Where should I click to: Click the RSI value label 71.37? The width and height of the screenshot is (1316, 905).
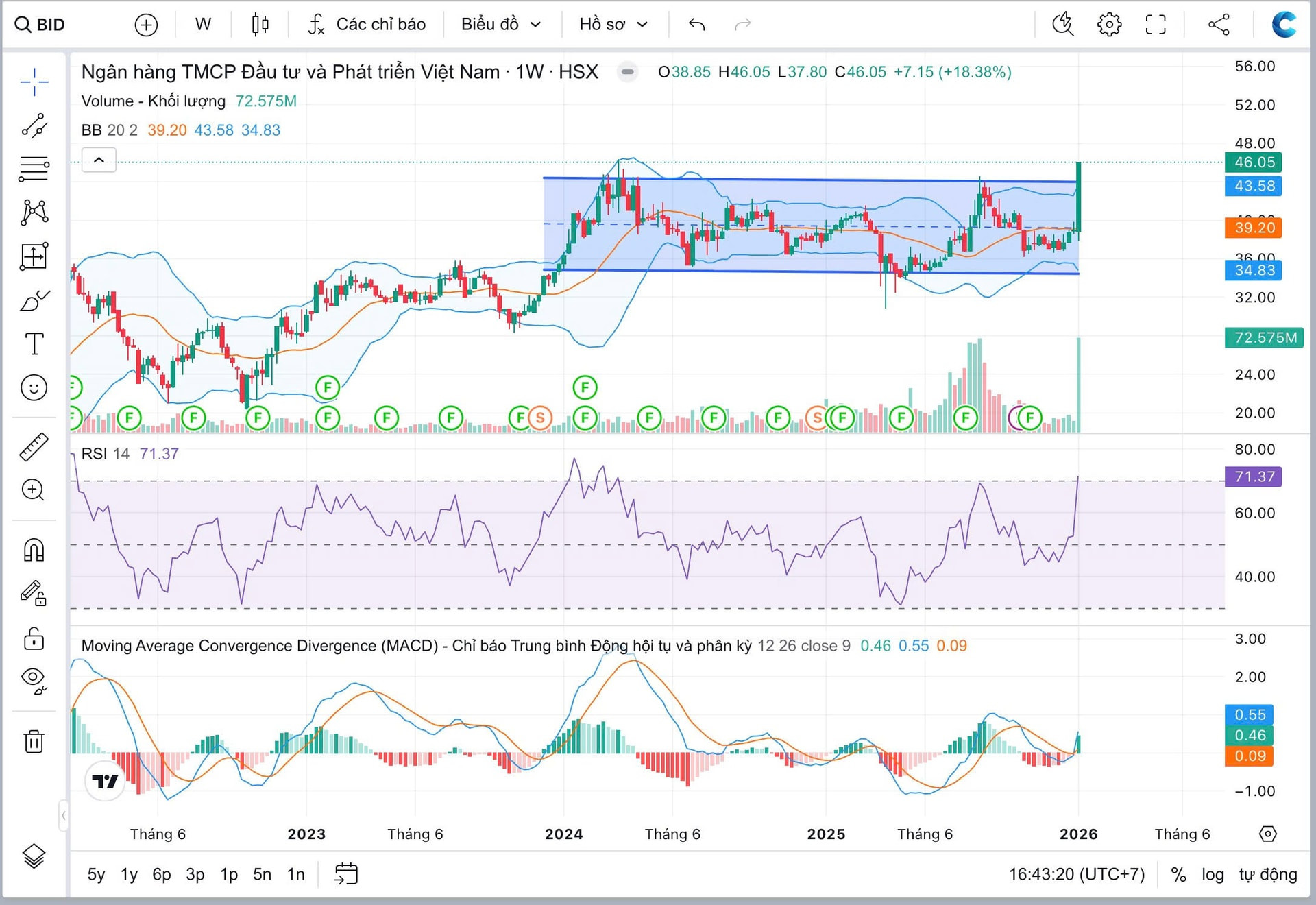[1254, 476]
